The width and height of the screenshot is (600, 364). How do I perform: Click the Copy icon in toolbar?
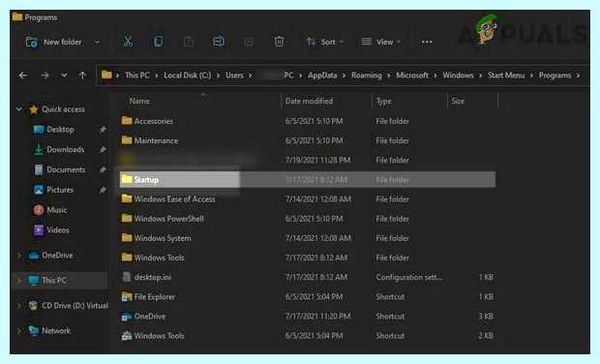coord(158,41)
